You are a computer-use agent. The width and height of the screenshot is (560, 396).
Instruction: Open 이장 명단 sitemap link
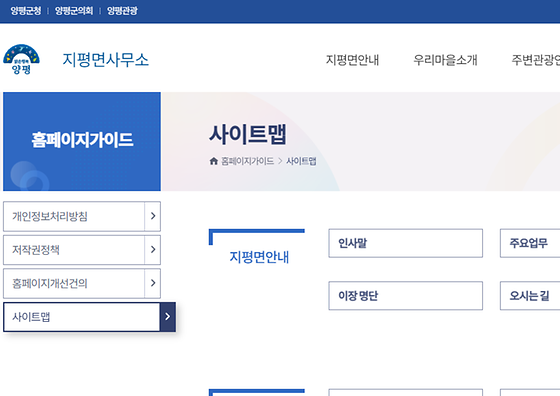pyautogui.click(x=405, y=296)
